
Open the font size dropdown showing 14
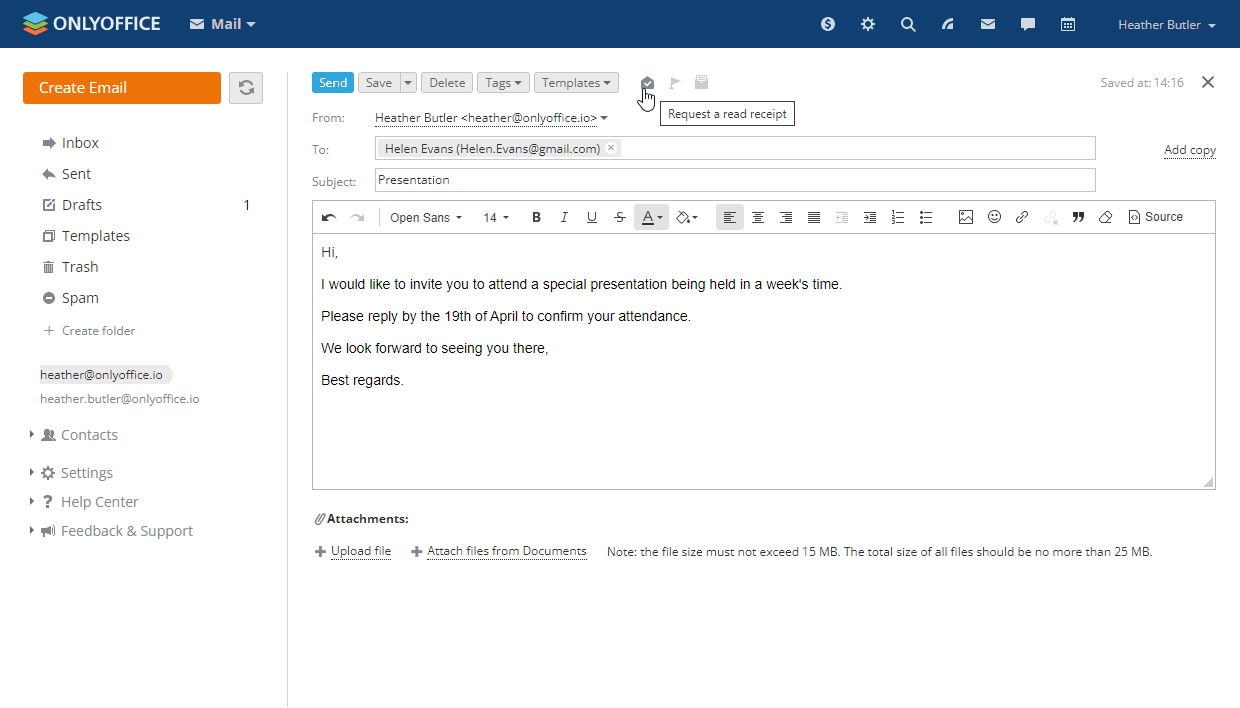point(496,217)
